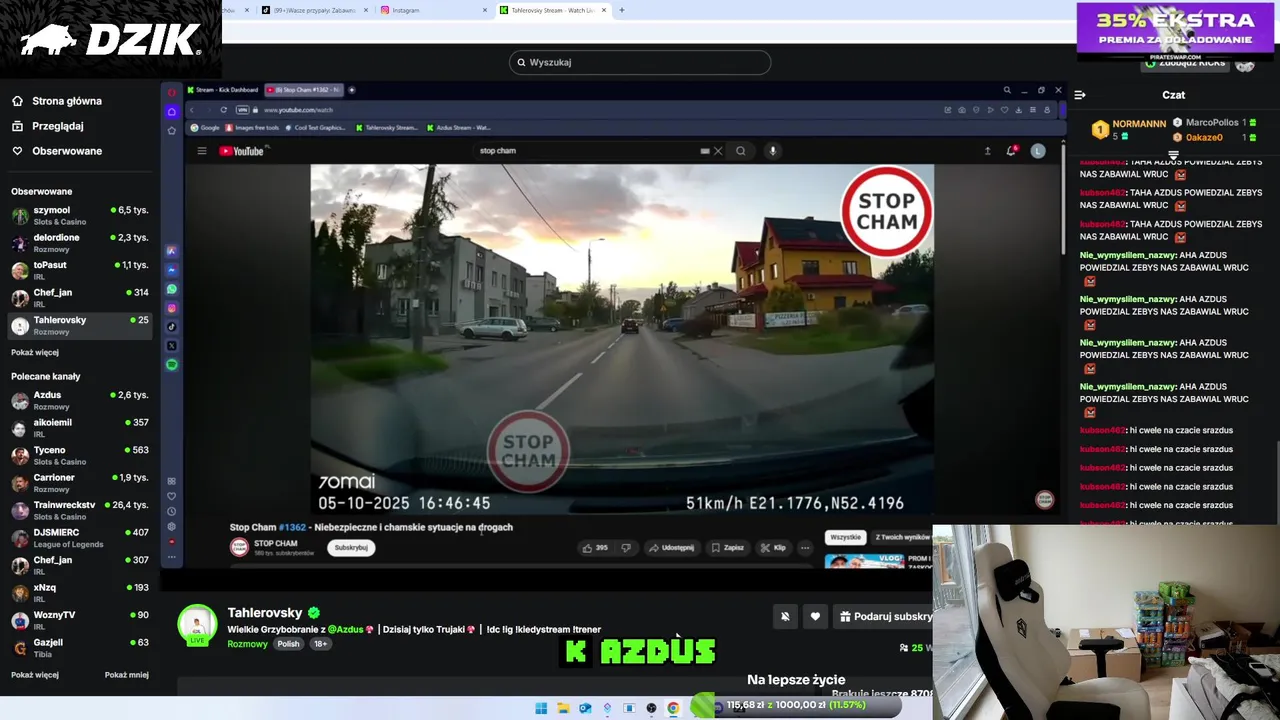Open the YouTube account avatar
The image size is (1280, 720).
pos(1038,151)
